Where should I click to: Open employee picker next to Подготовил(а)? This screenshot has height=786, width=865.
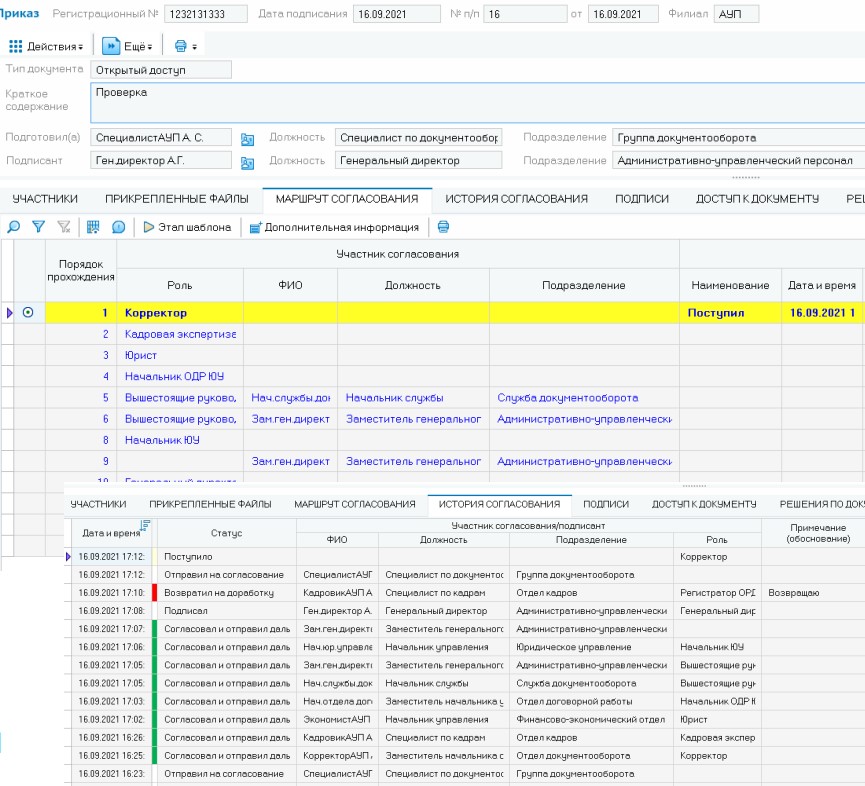[x=247, y=140]
